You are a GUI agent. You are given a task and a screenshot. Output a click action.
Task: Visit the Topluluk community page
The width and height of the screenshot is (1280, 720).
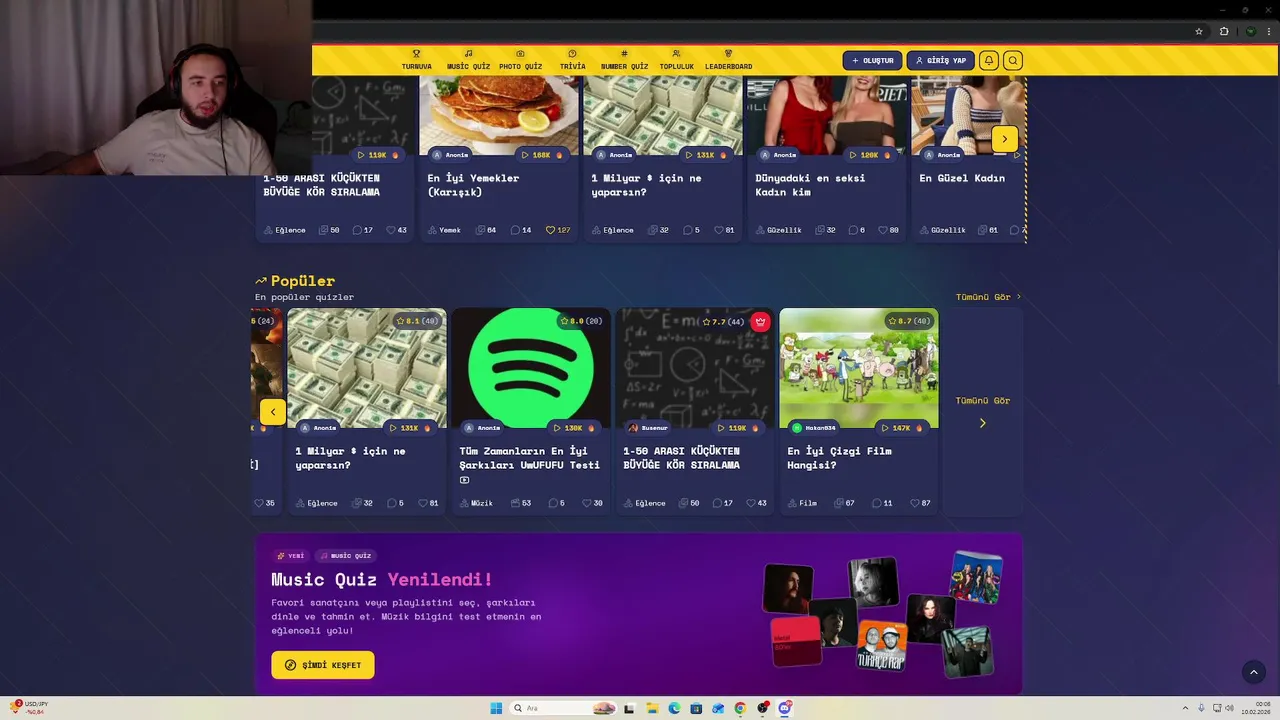pos(676,60)
